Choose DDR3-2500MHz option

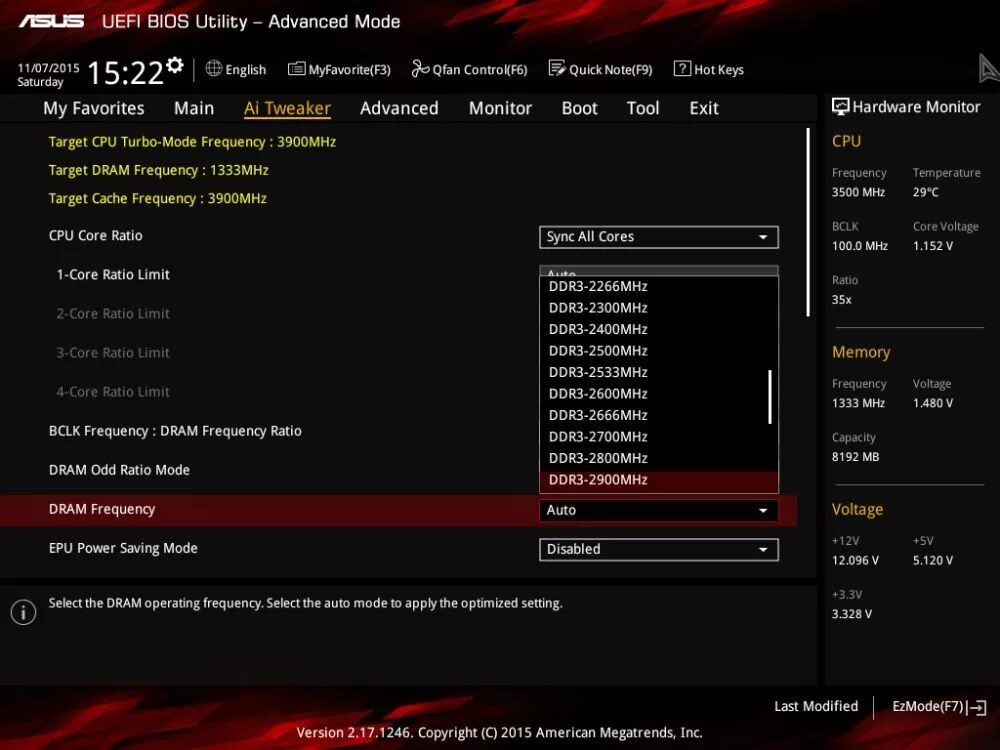point(659,351)
